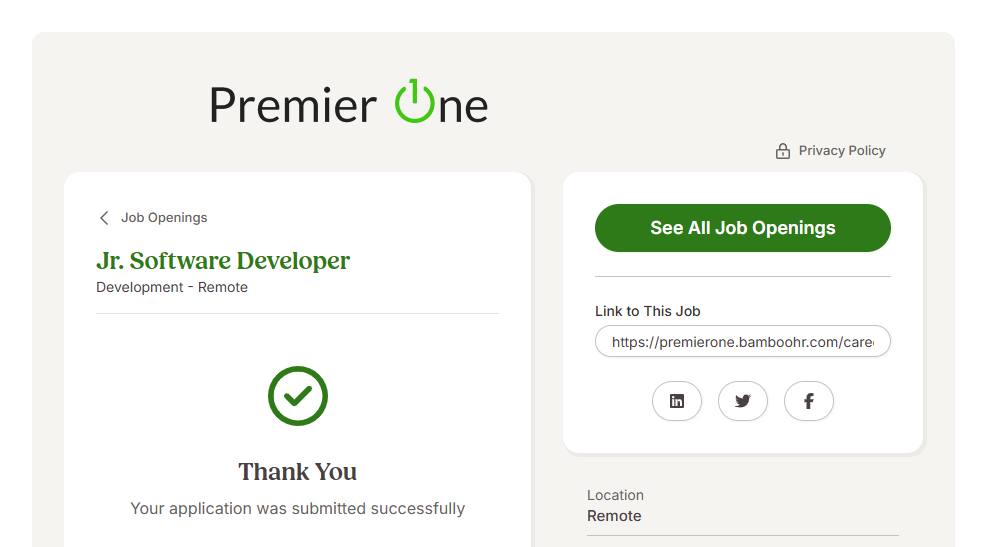Screen dimensions: 987x547
Task: Go back to Job Openings link
Action: 164,218
